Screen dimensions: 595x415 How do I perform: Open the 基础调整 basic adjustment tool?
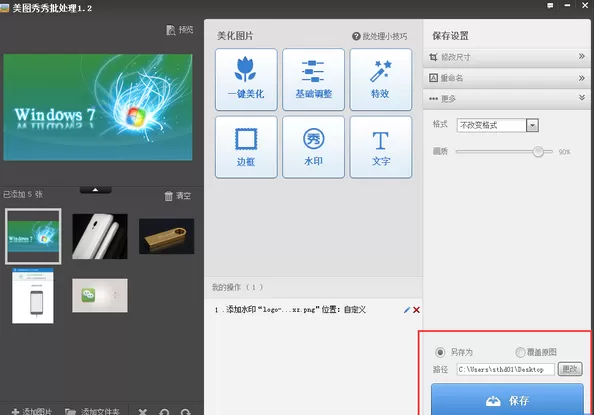(313, 80)
